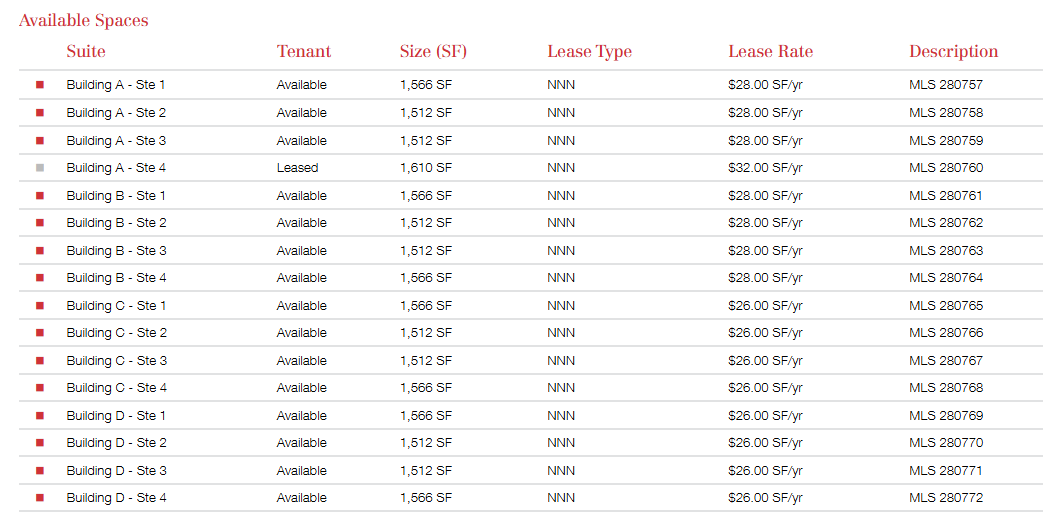Sort by the Suite column header
Image resolution: width=1043 pixels, height=528 pixels.
pos(86,52)
